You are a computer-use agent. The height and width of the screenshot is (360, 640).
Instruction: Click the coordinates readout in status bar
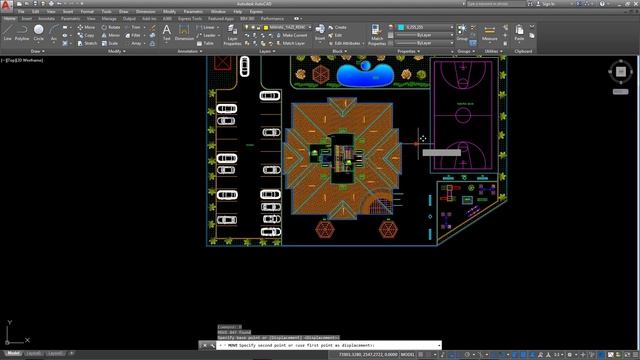point(368,355)
